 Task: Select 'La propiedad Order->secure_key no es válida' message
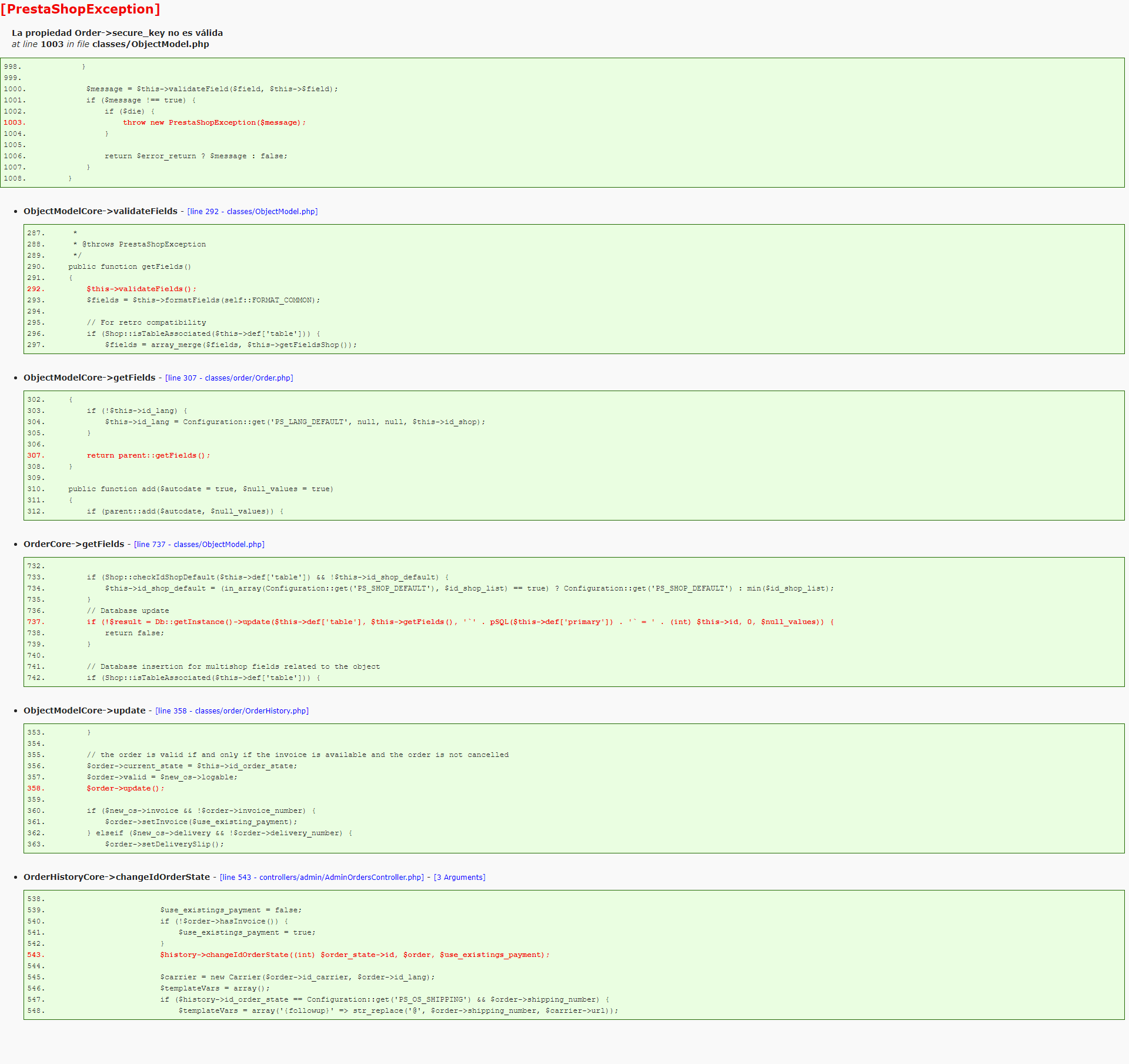[117, 33]
